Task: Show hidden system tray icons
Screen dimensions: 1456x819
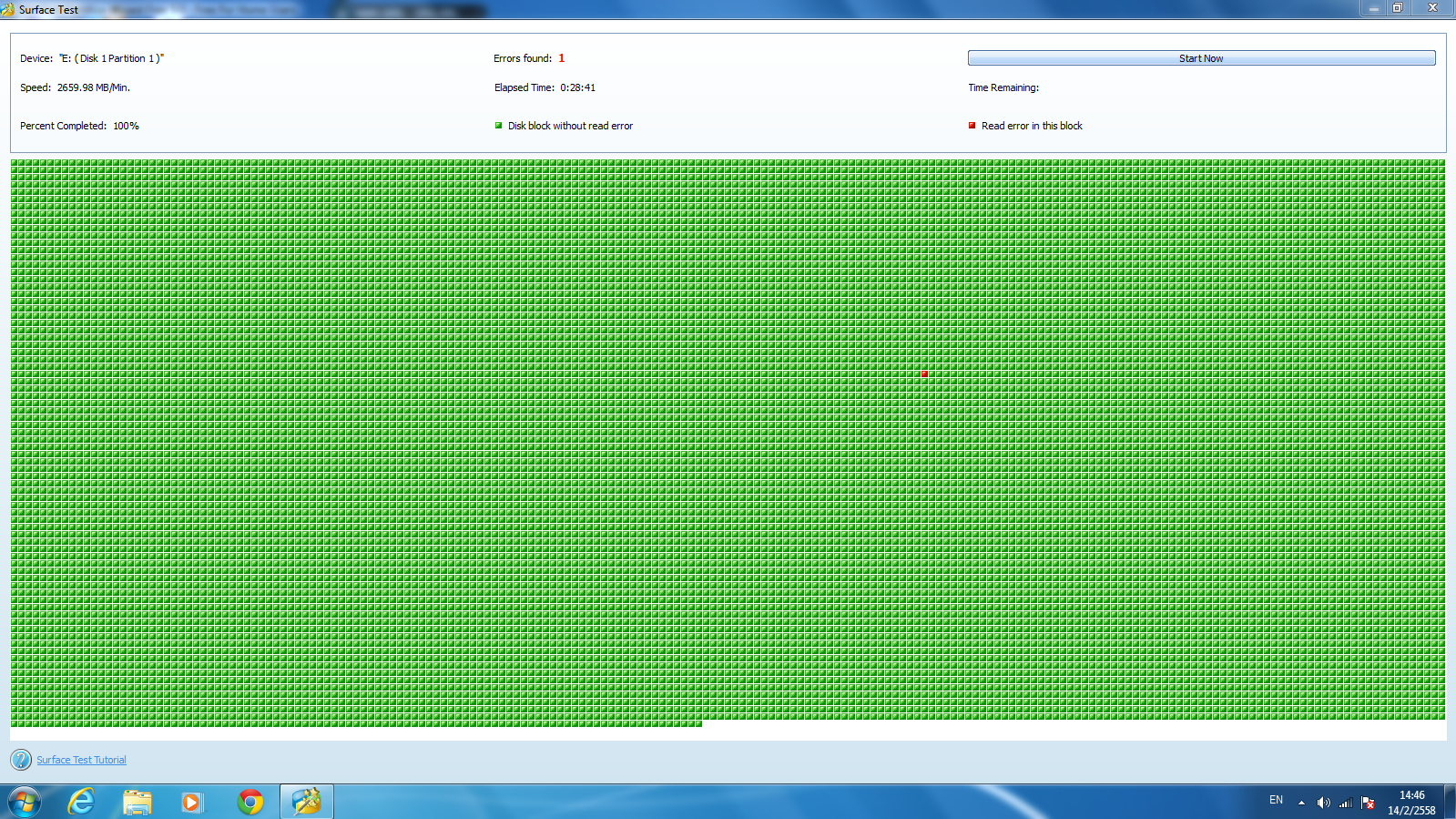Action: 1301,803
